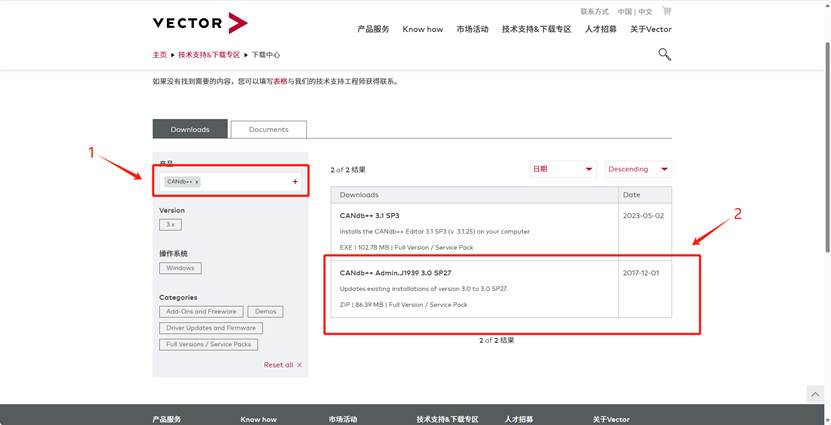
Task: Switch to the Downloads tab
Action: 190,129
